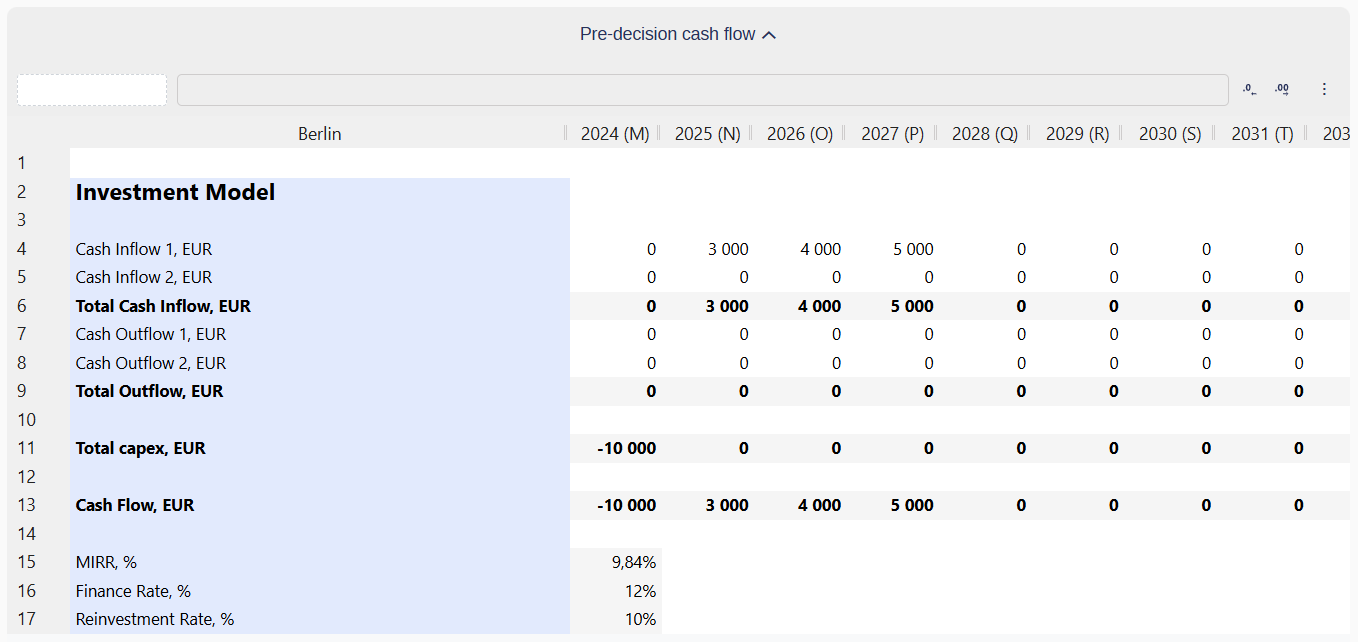Click the decrease decimal places icon
The width and height of the screenshot is (1358, 642).
(x=1249, y=89)
